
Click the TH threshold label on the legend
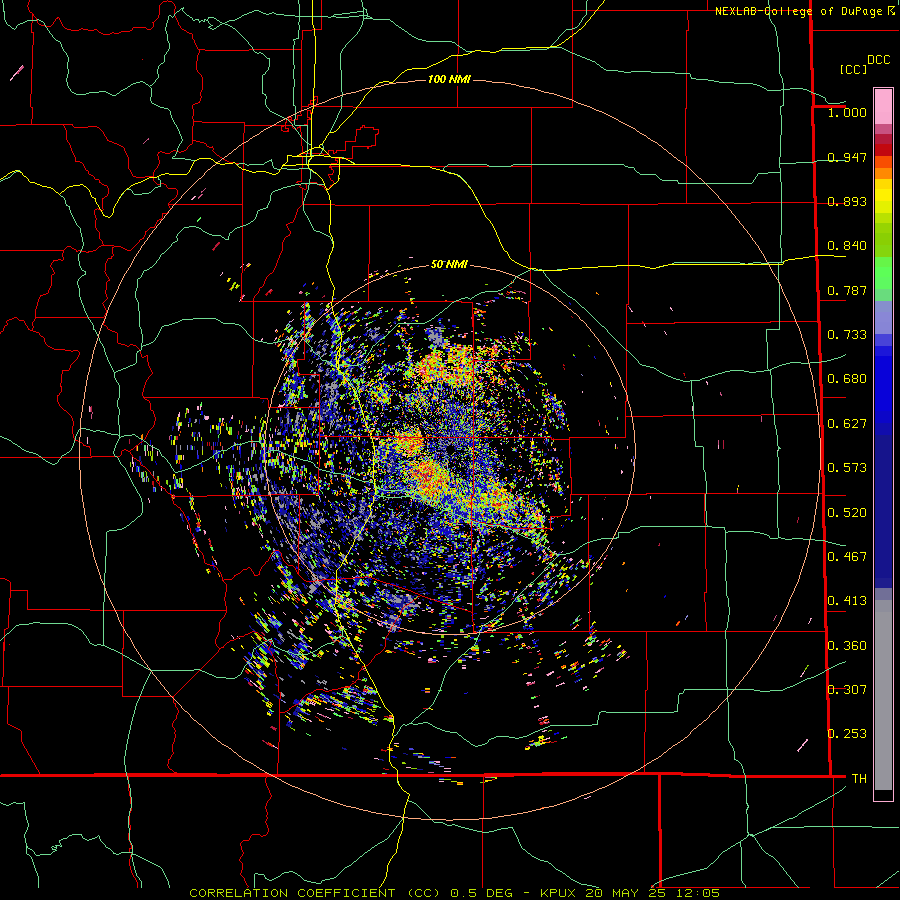(859, 779)
